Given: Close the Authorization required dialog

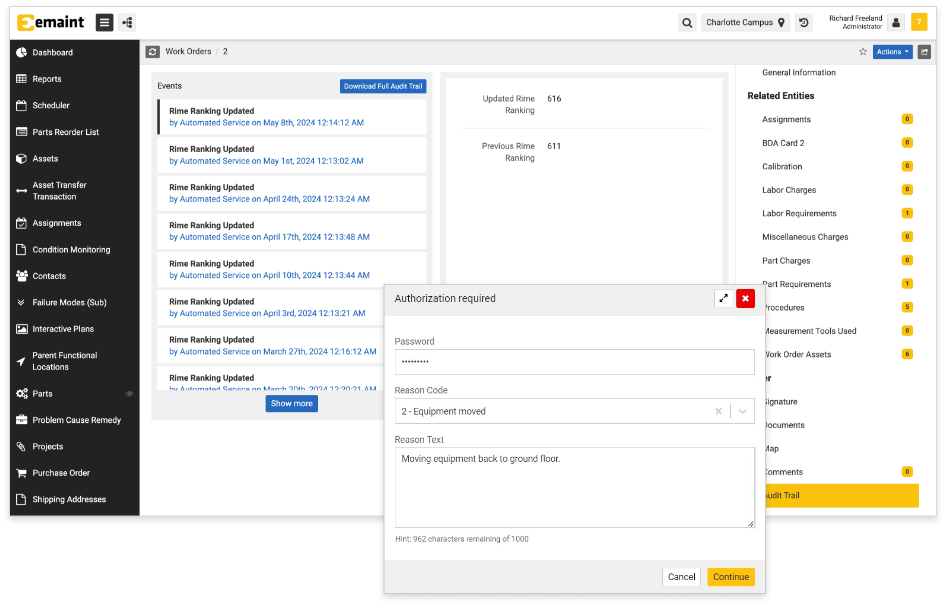Looking at the screenshot, I should point(746,298).
